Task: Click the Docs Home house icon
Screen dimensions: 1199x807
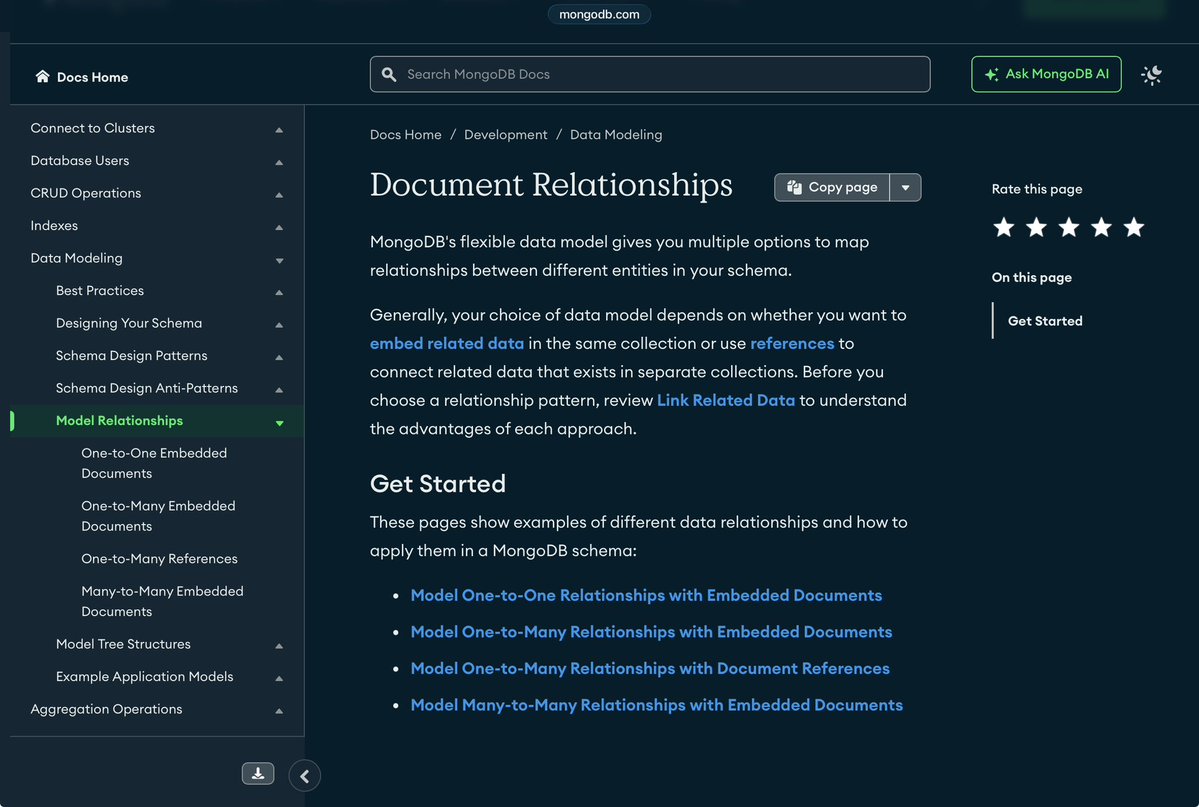Action: coord(40,75)
